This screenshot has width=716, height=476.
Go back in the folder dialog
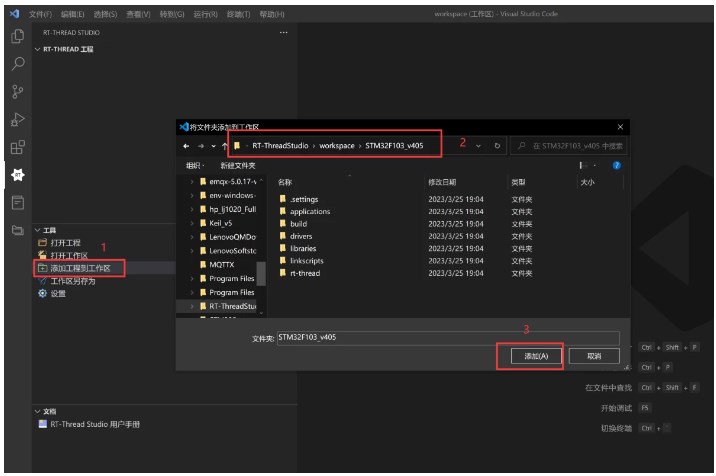[186, 146]
